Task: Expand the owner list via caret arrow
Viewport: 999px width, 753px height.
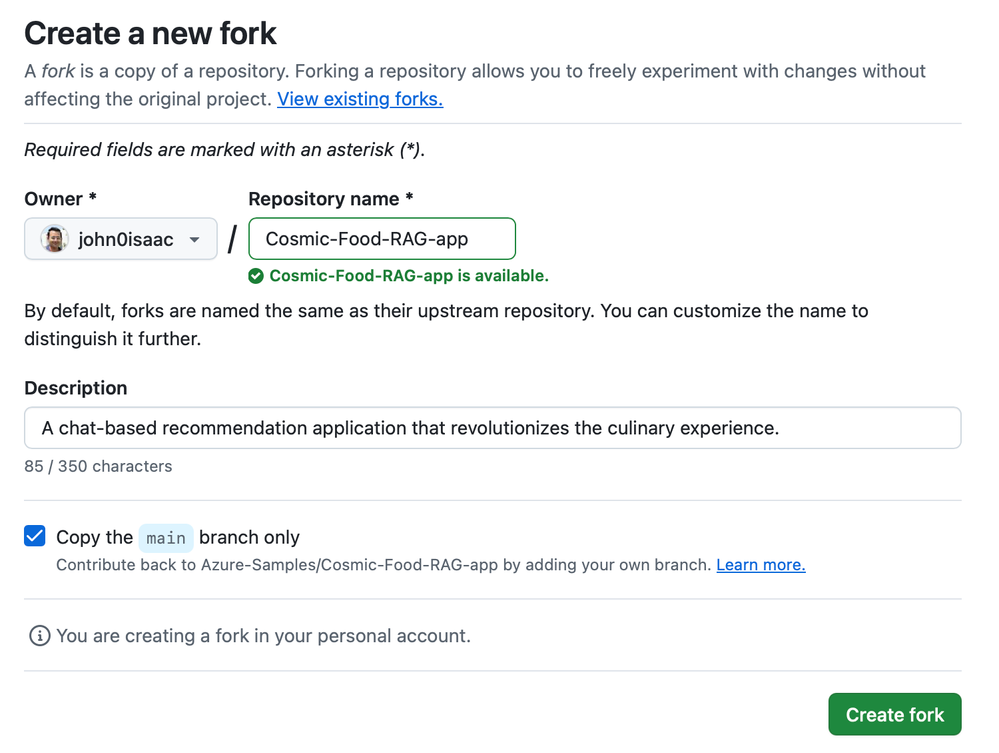Action: [195, 240]
